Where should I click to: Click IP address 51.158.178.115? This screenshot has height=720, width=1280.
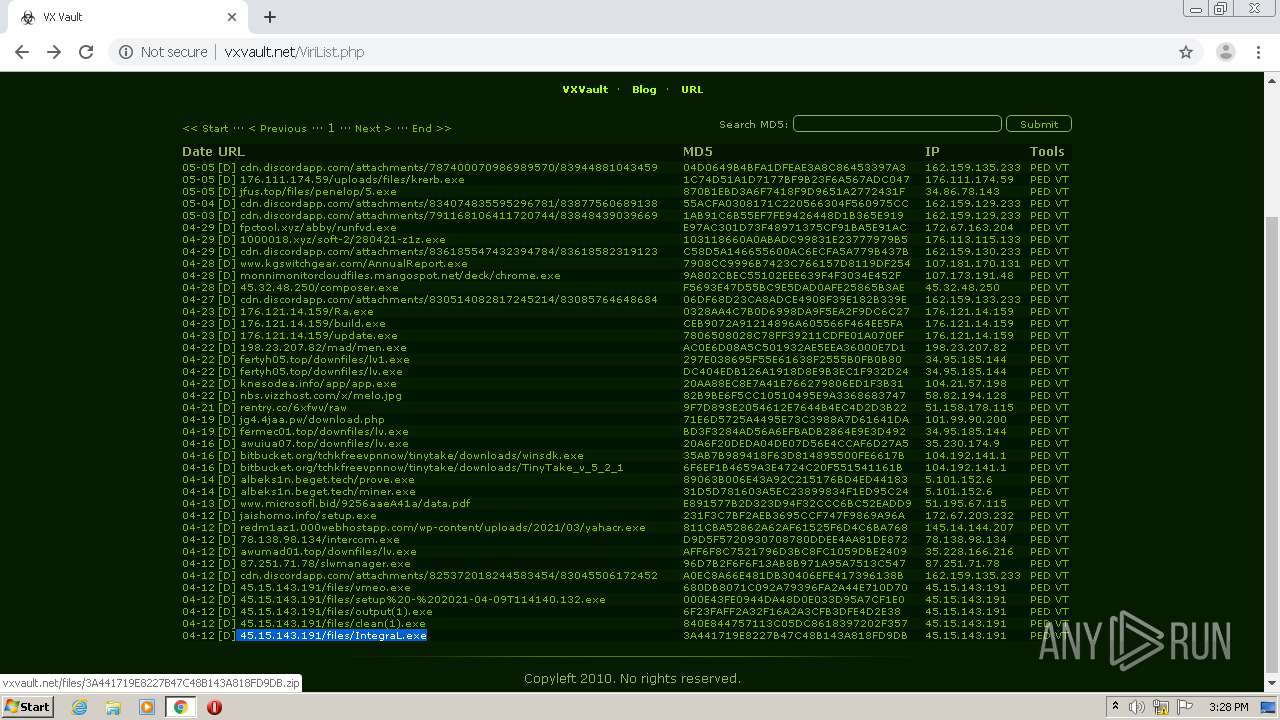[969, 407]
